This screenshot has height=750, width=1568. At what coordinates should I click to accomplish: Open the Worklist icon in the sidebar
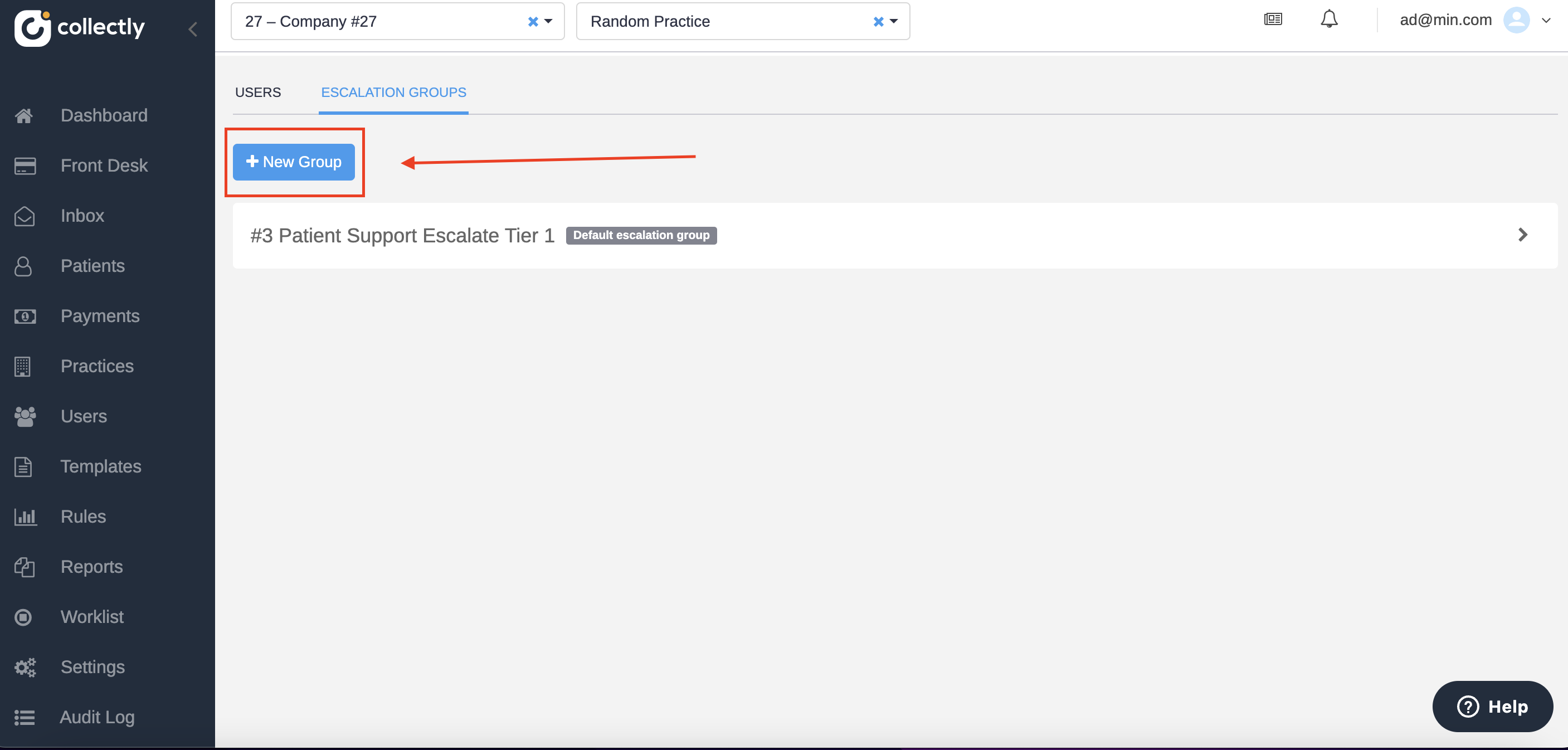click(23, 617)
